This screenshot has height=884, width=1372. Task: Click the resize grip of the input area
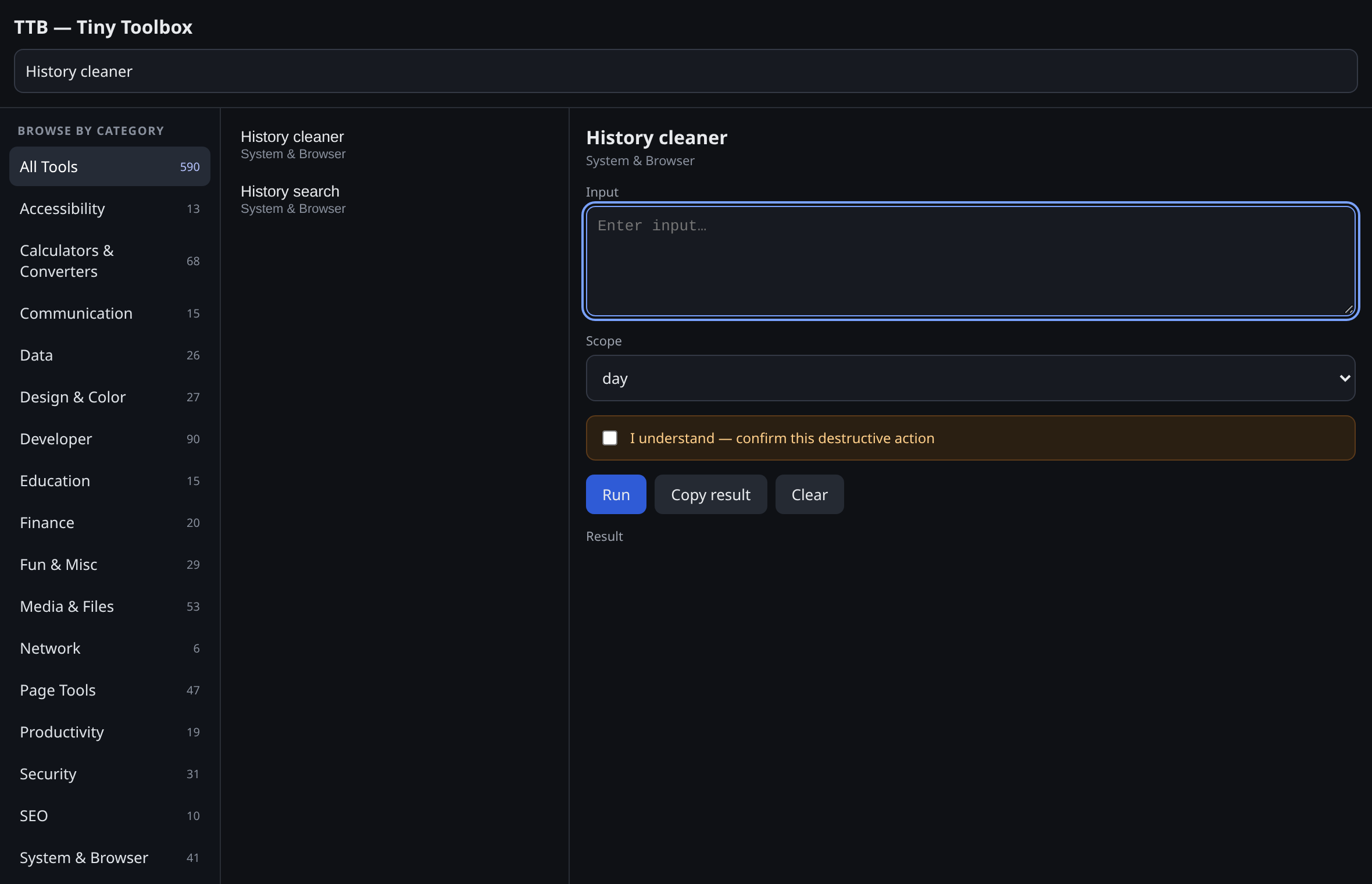click(1349, 310)
